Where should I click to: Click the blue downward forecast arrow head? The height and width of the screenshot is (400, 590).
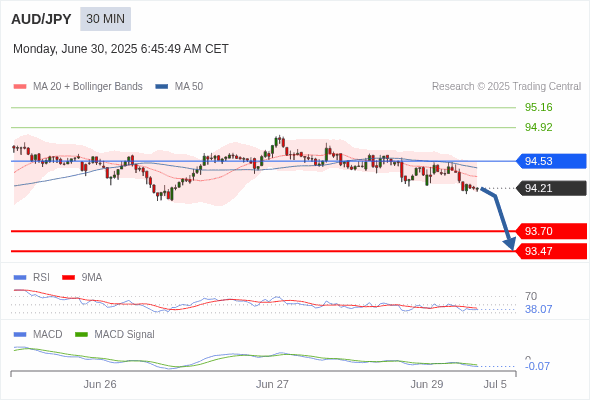tap(510, 243)
